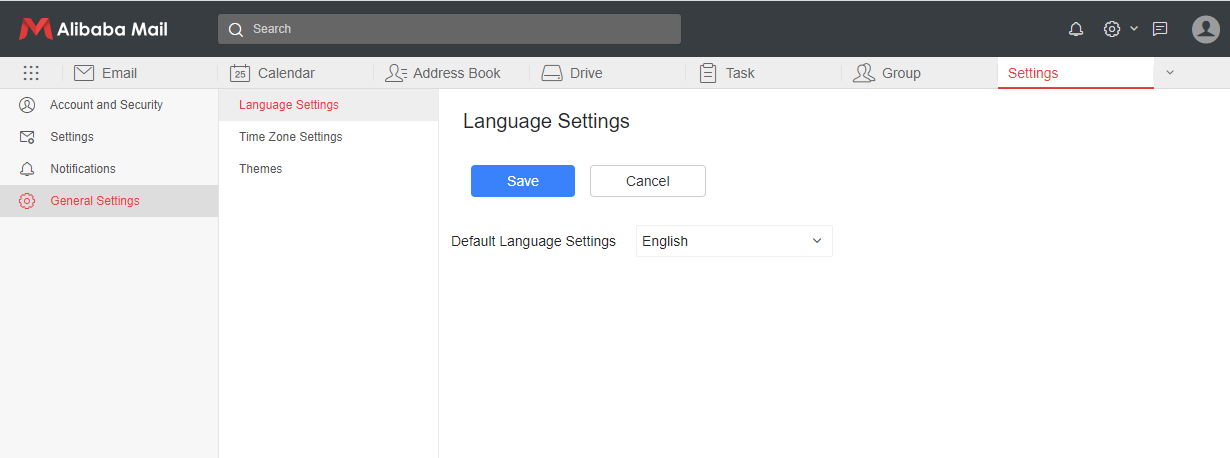
Task: Expand the Default Language Settings dropdown
Action: coord(734,241)
